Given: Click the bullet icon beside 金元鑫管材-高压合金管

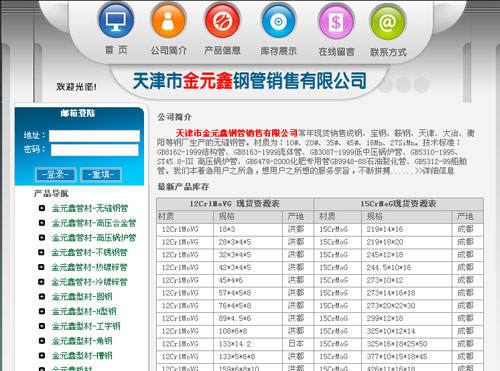Looking at the screenshot, I should click(x=42, y=223).
